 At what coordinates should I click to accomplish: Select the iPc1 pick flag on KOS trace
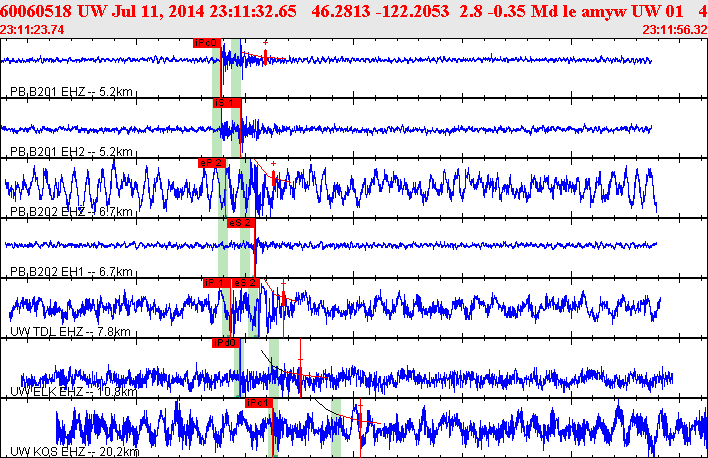pos(258,402)
